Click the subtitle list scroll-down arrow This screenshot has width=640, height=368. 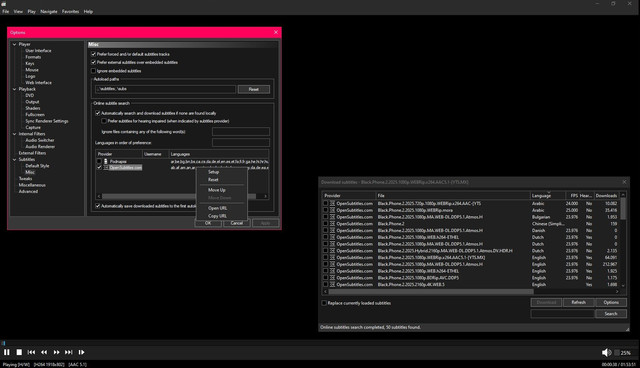pyautogui.click(x=623, y=285)
